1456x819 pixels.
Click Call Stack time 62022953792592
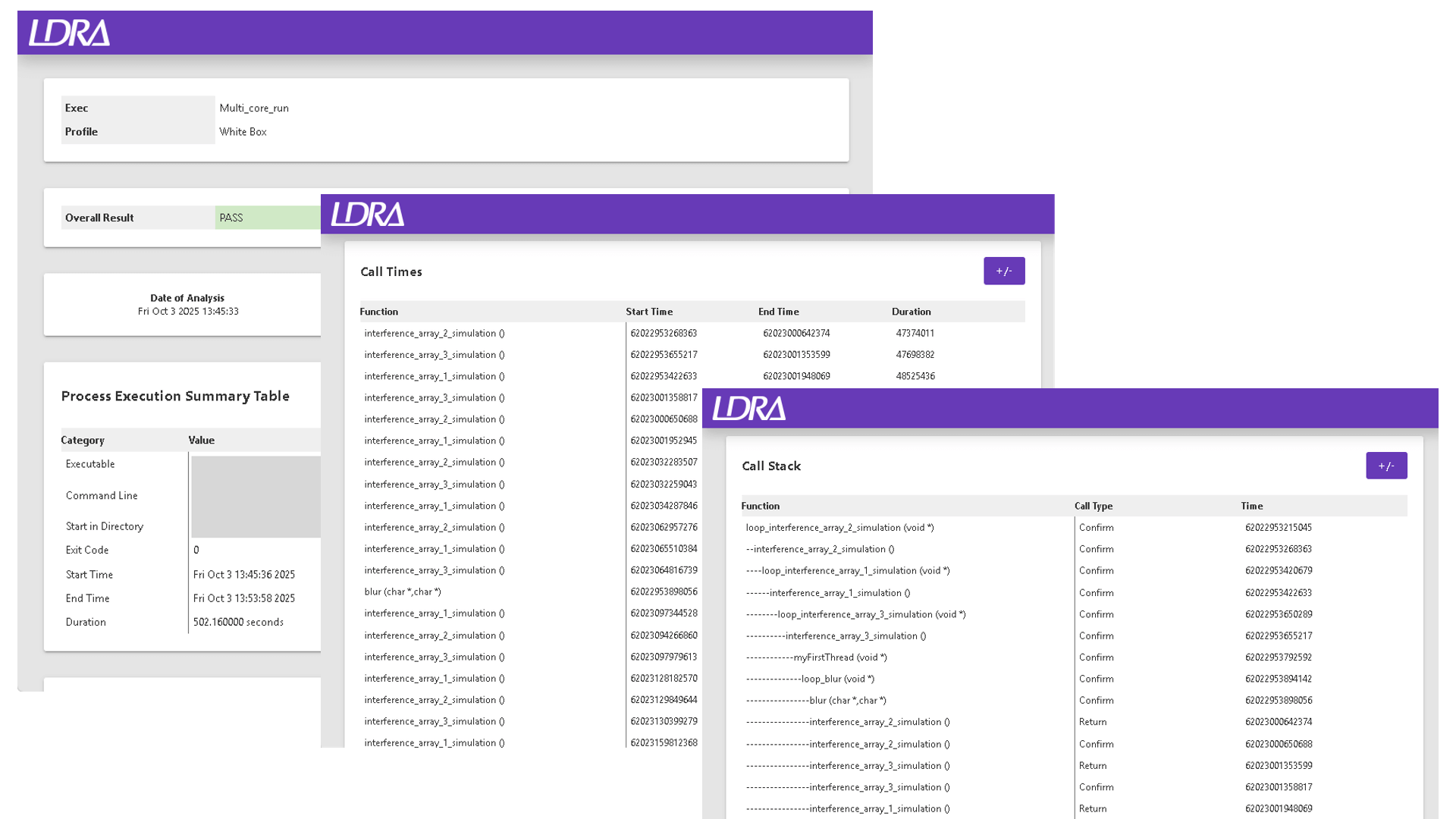tap(1279, 657)
